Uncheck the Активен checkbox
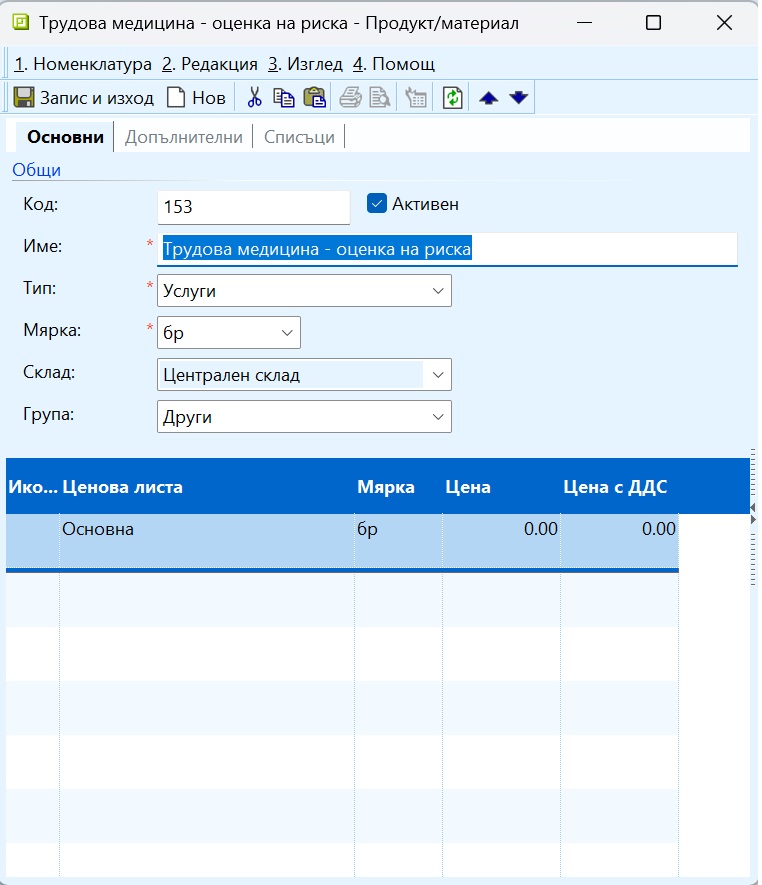This screenshot has width=762, height=885. pos(377,203)
